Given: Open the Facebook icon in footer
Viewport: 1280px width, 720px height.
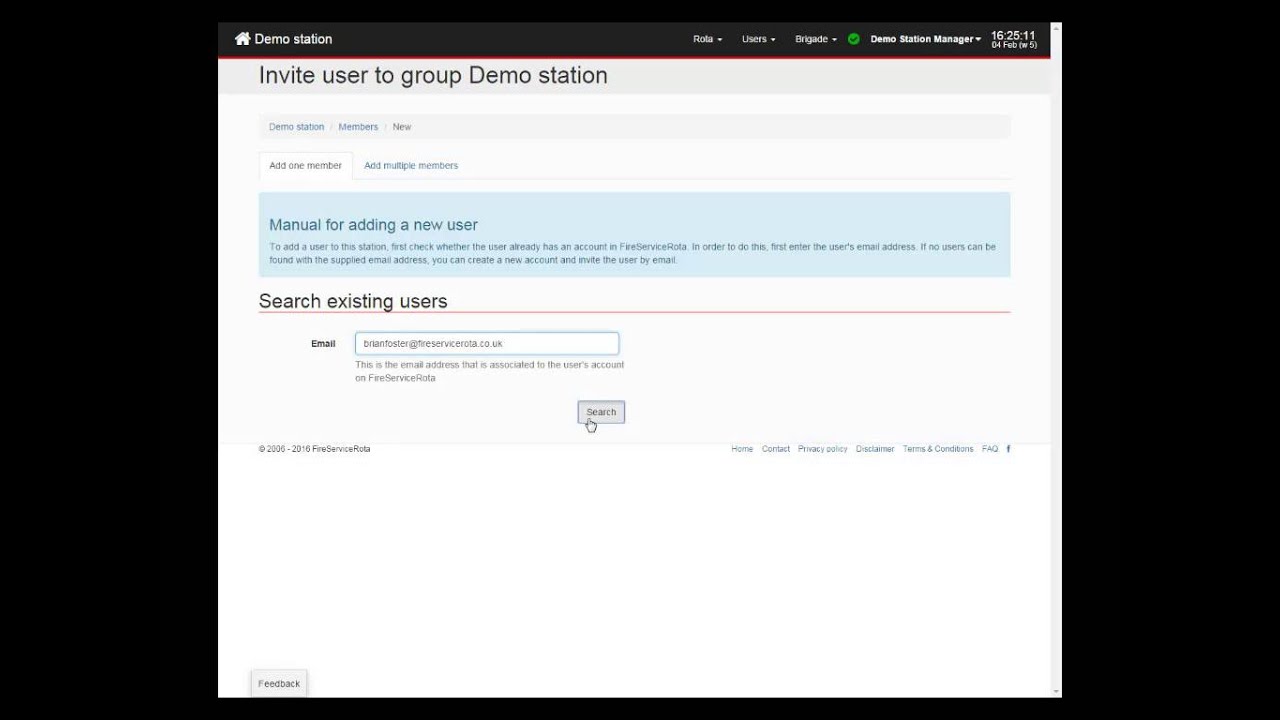Looking at the screenshot, I should [x=1008, y=449].
